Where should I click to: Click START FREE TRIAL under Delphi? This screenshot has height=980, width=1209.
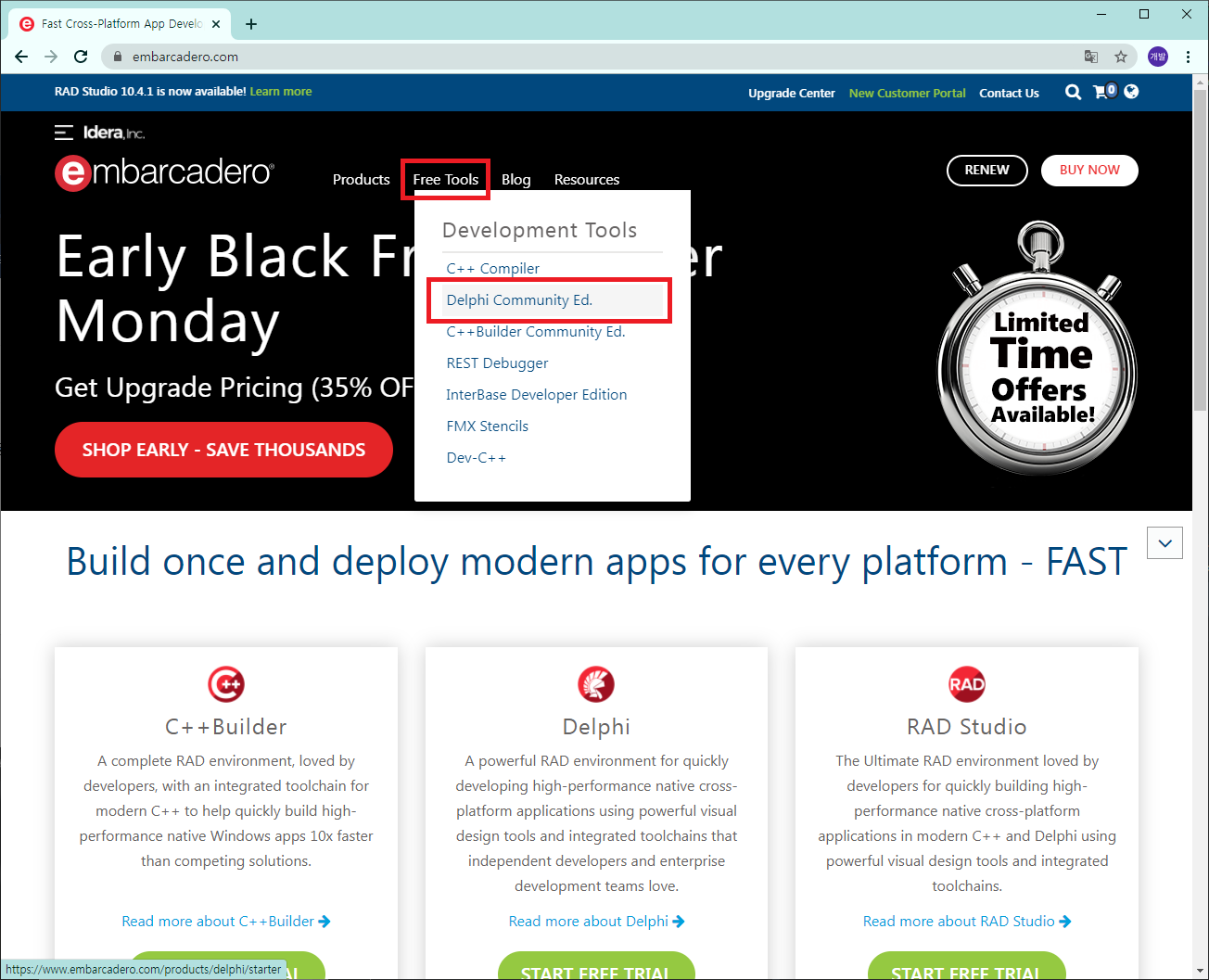point(596,966)
